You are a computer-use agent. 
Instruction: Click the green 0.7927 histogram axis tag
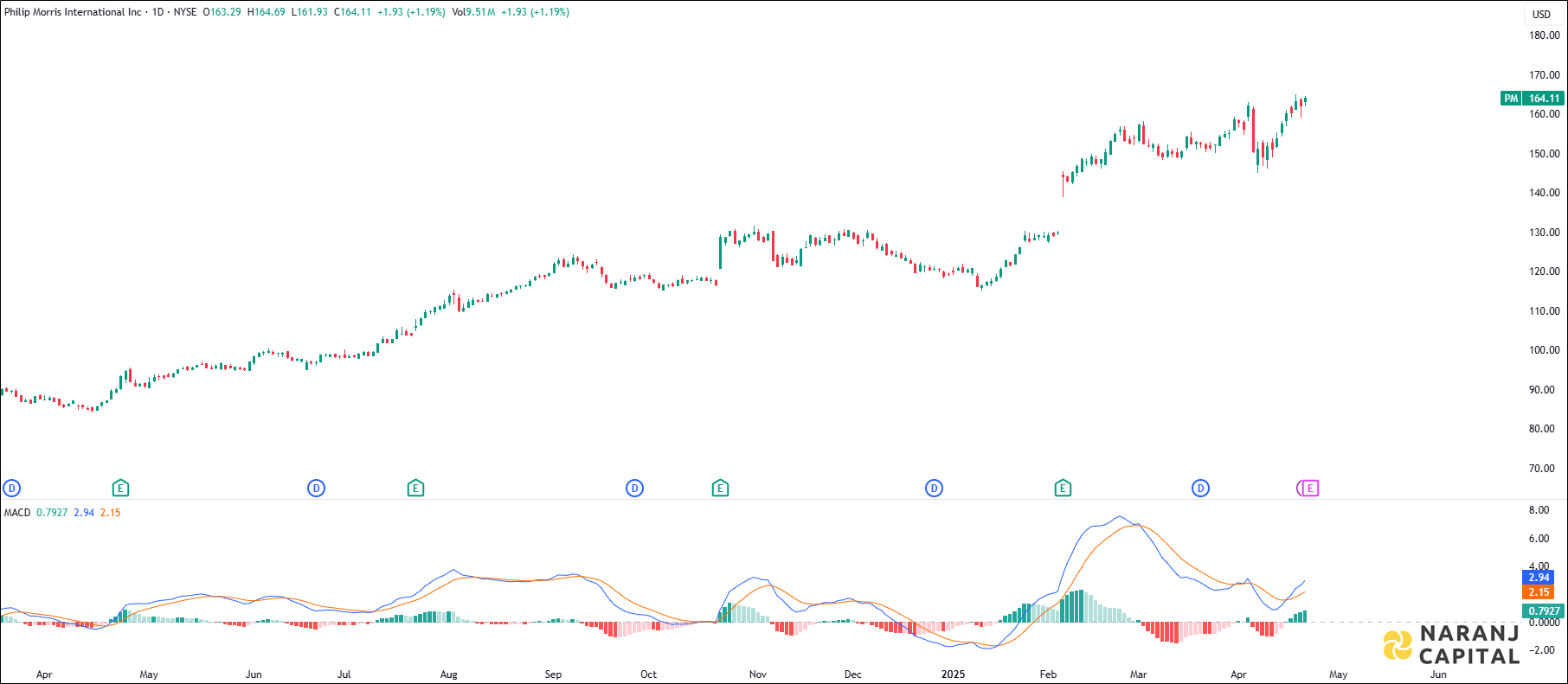(x=1544, y=610)
